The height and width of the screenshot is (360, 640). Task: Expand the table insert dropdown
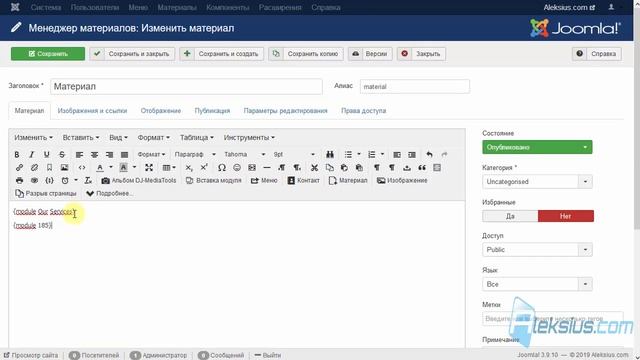[169, 168]
